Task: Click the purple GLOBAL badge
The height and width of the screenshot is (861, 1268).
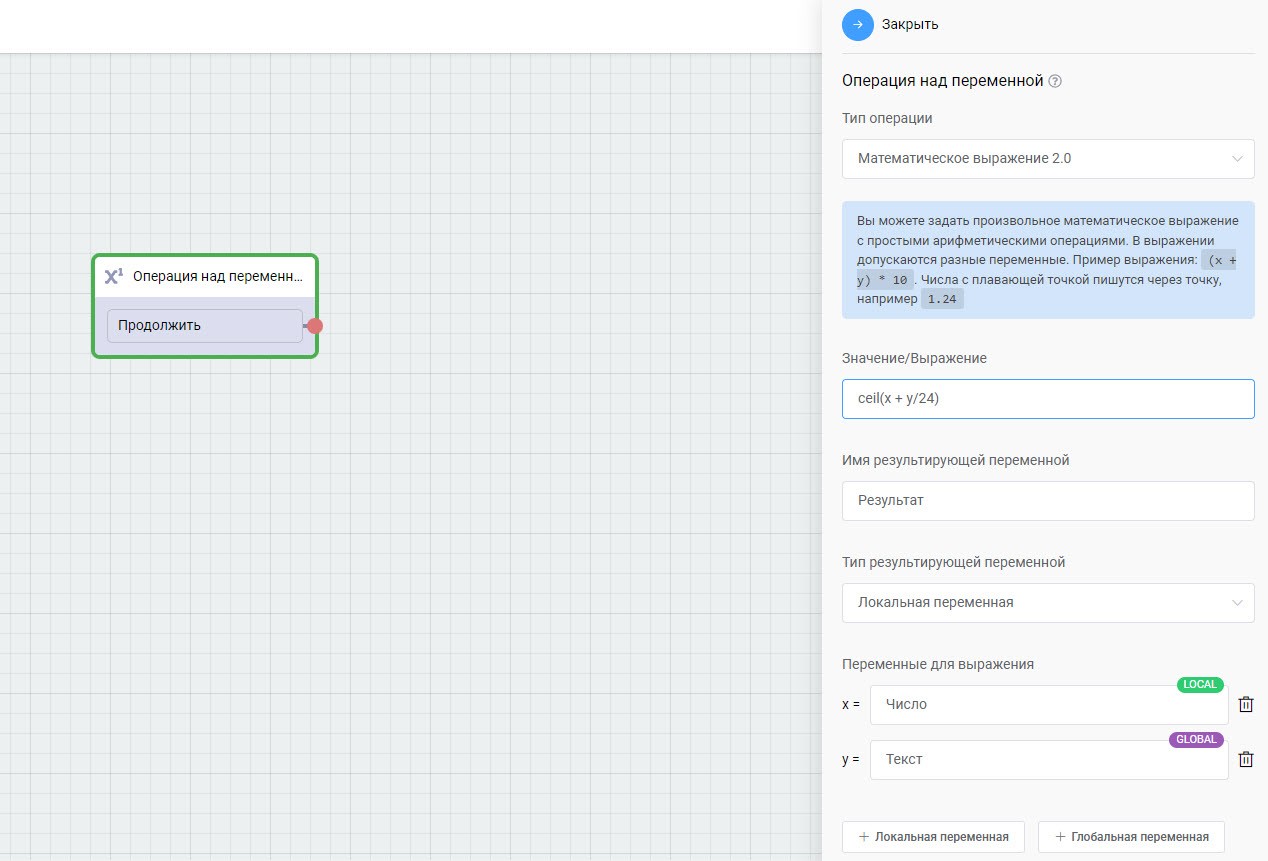Action: pyautogui.click(x=1196, y=740)
